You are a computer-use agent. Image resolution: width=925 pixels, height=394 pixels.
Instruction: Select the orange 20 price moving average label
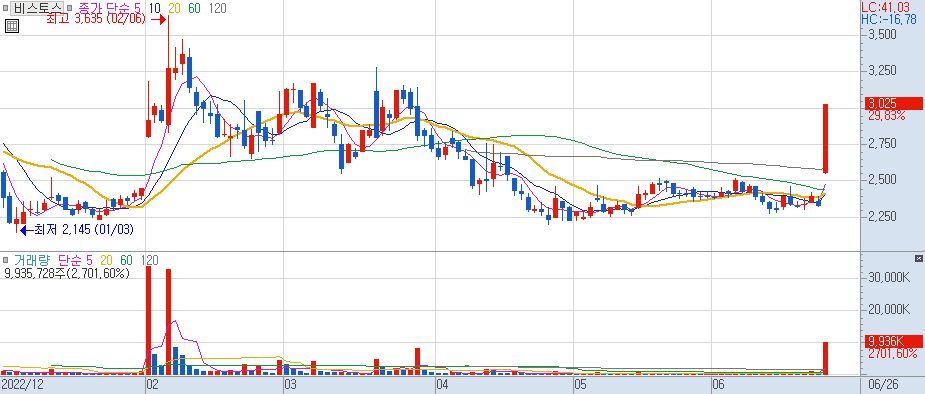point(174,8)
